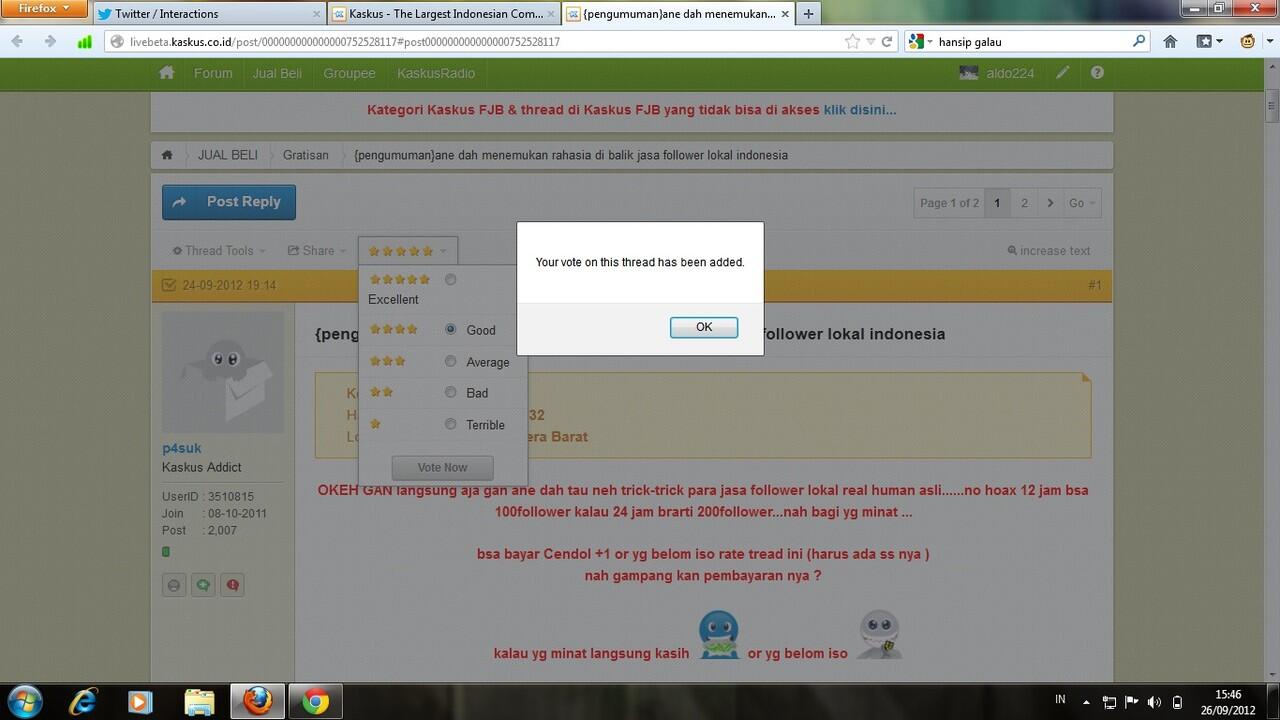Click the #1 post number link

[x=1095, y=286]
